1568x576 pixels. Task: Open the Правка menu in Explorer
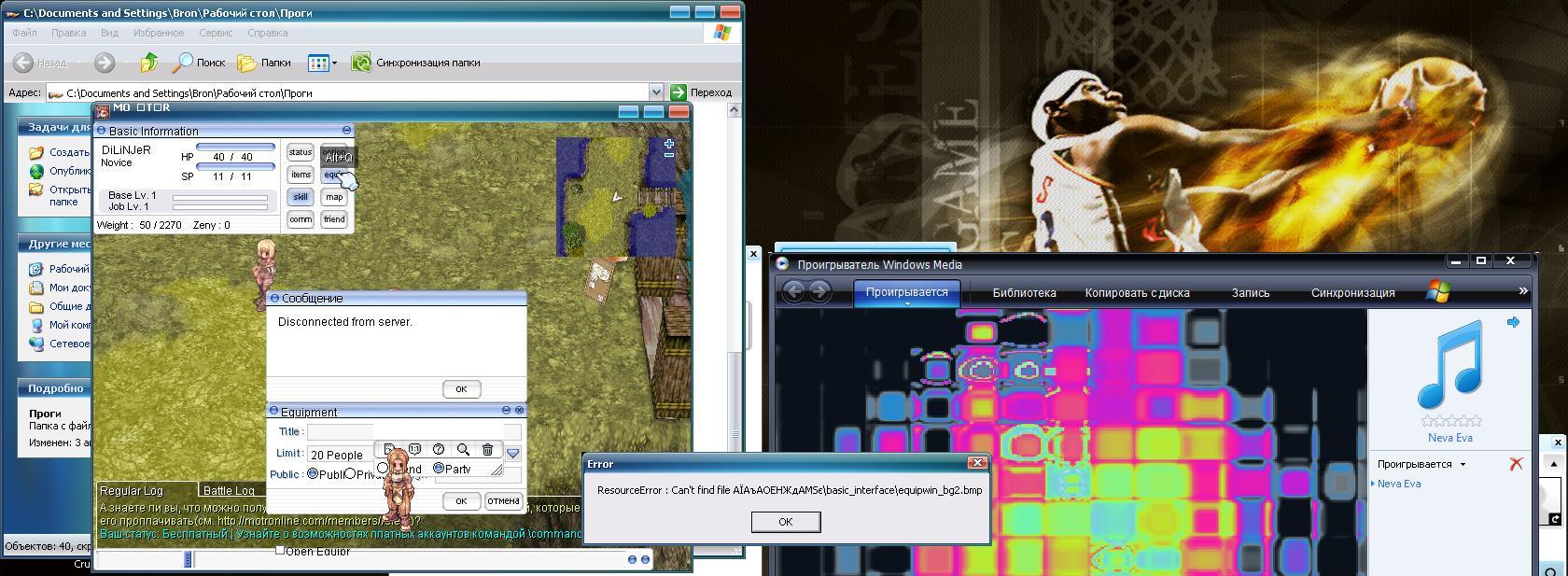[x=69, y=33]
